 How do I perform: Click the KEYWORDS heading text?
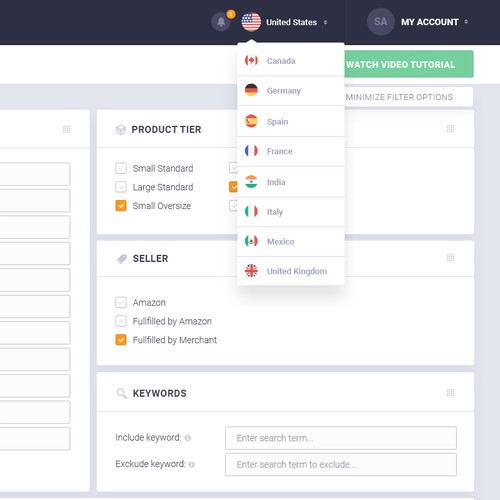coord(160,393)
